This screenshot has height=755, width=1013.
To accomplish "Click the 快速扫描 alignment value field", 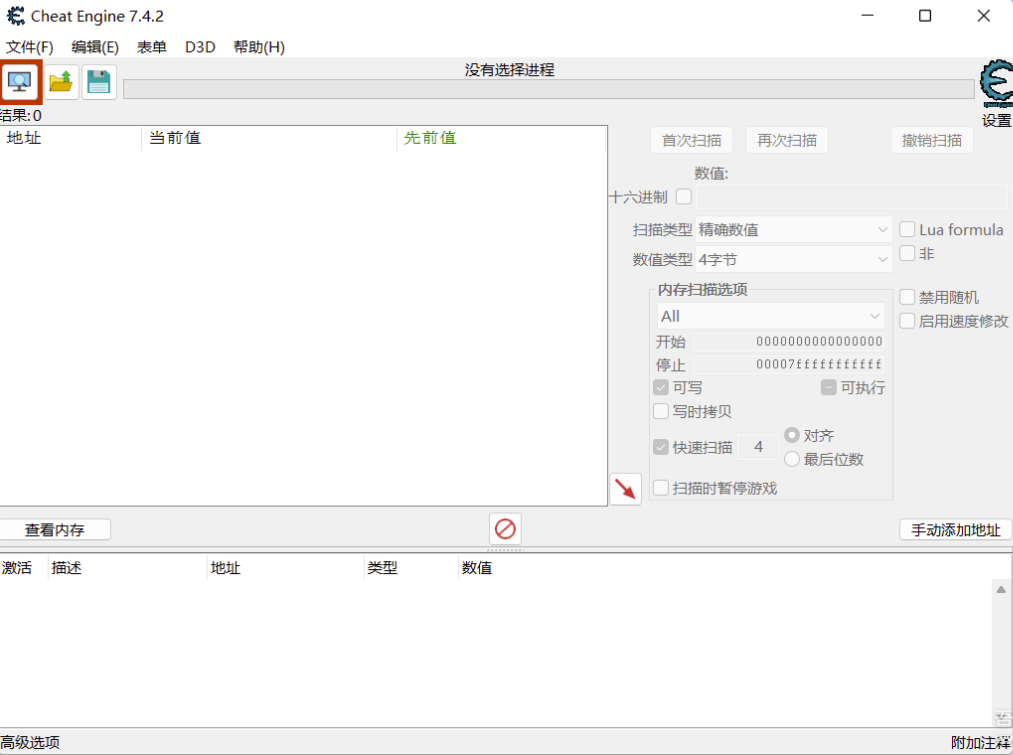I will 758,447.
